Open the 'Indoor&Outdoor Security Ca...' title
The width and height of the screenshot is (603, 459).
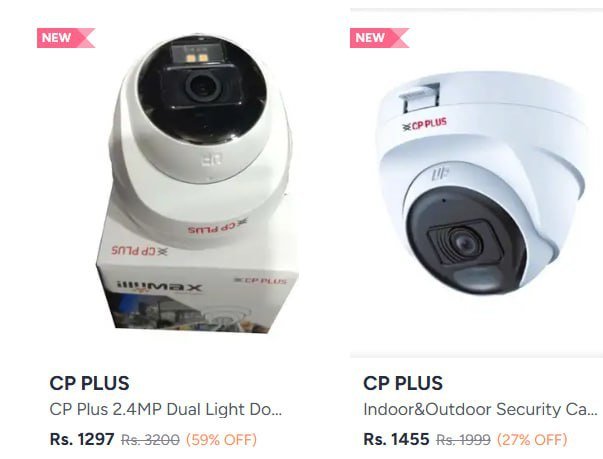click(x=480, y=409)
